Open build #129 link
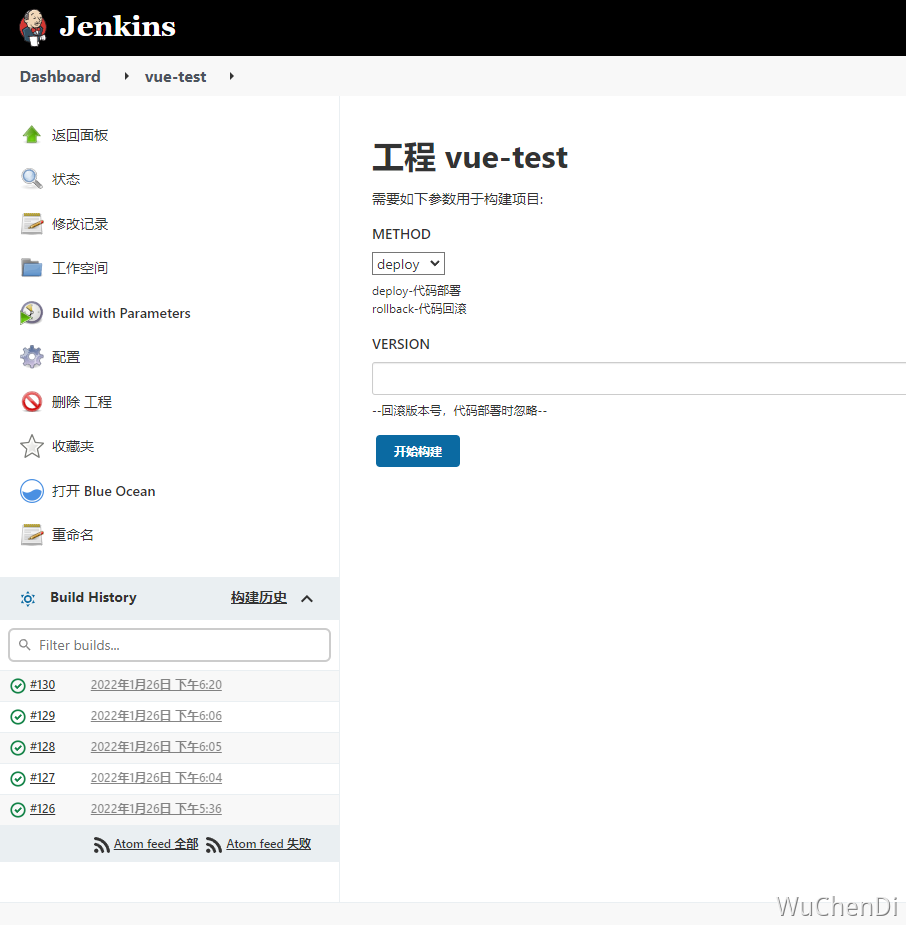Viewport: 906px width, 925px height. pos(42,716)
